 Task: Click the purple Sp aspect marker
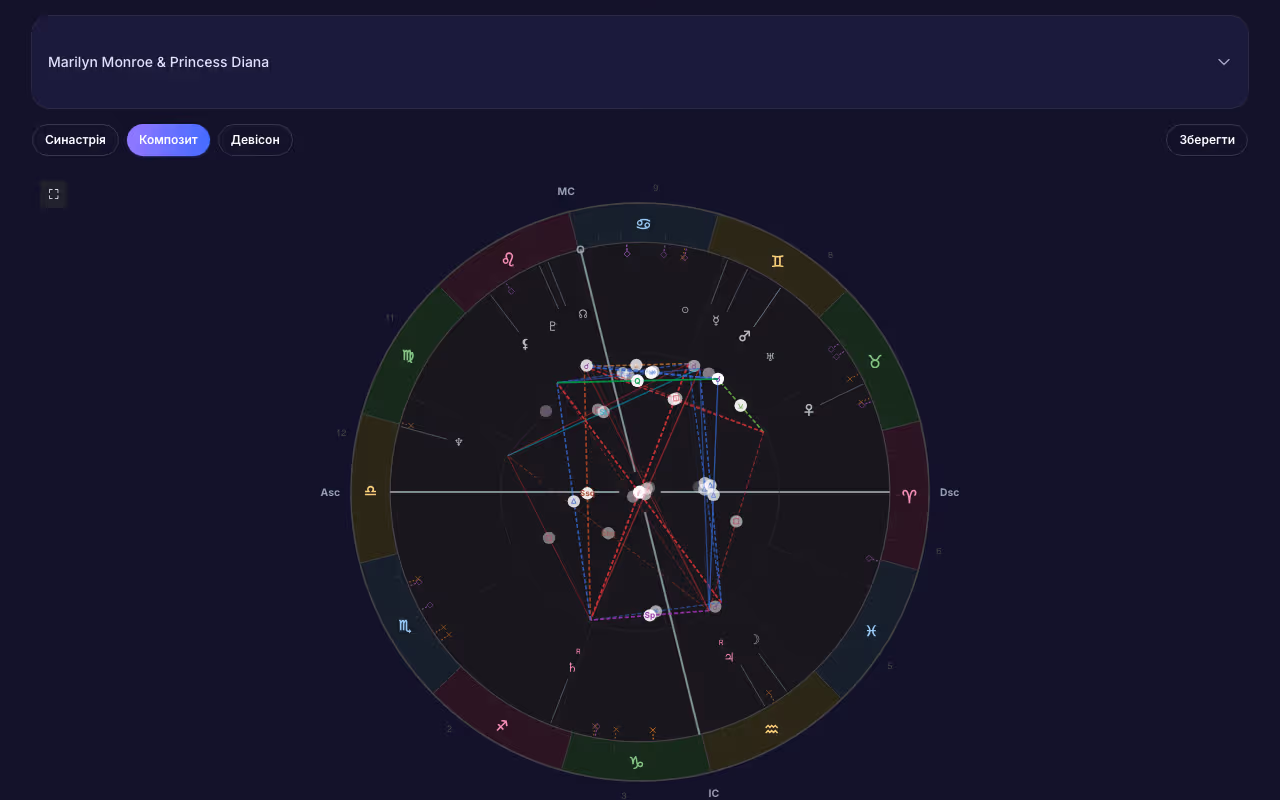point(650,615)
